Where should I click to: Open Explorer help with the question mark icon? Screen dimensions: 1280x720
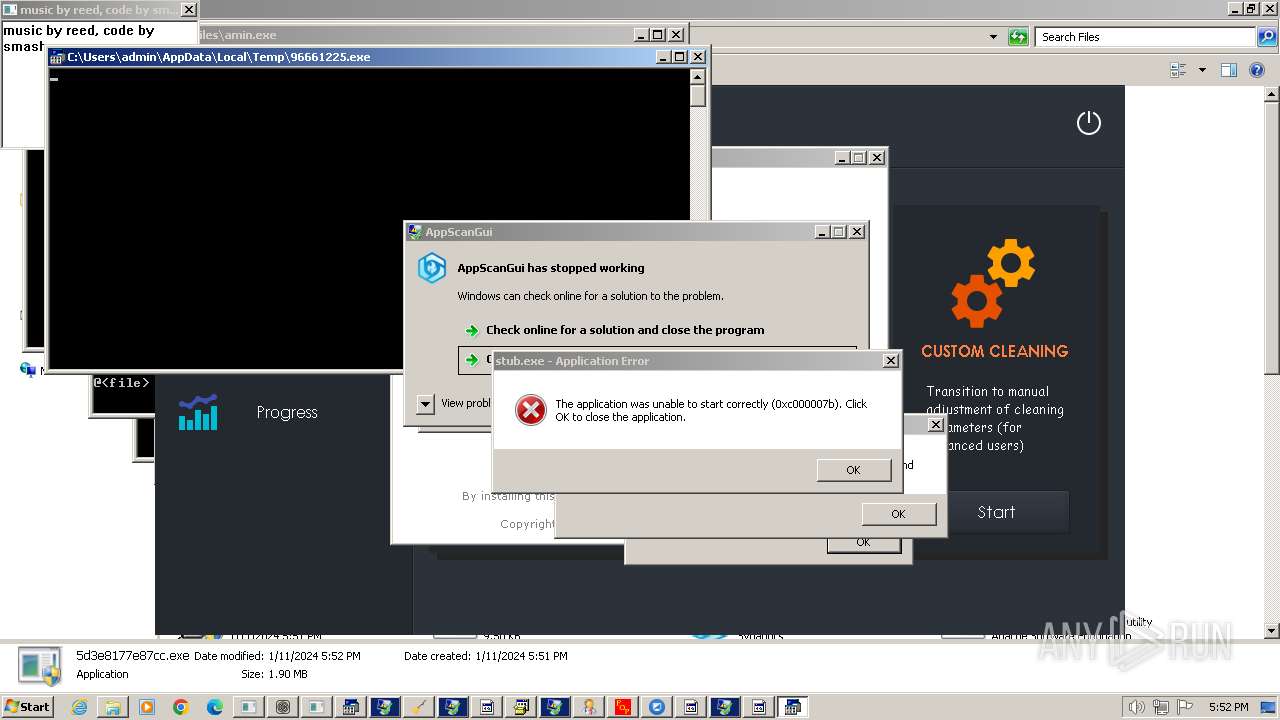[1257, 70]
